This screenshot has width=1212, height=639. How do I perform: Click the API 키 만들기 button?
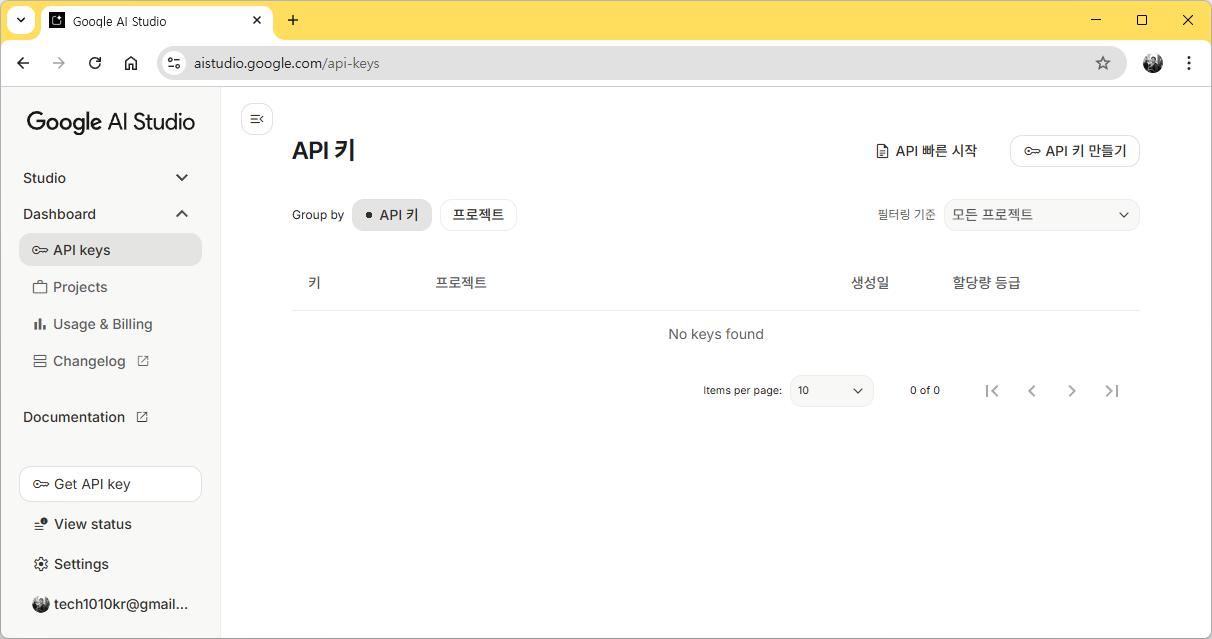(x=1075, y=151)
